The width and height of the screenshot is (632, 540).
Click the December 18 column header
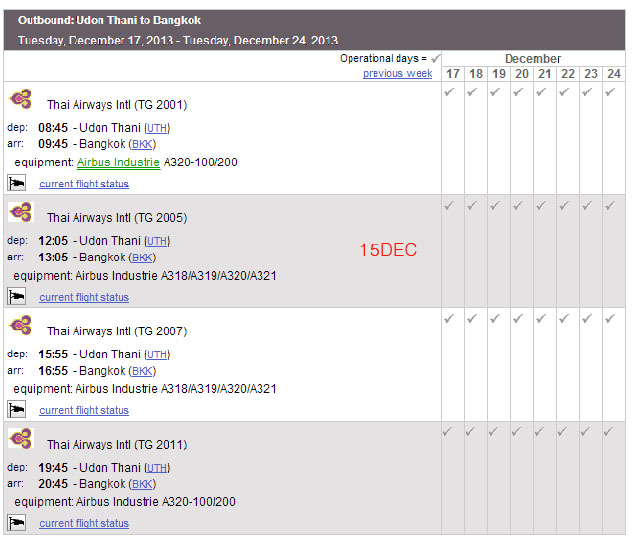(x=476, y=74)
